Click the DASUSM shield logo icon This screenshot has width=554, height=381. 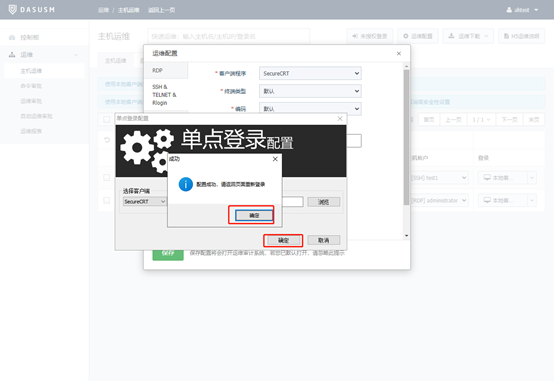12,10
